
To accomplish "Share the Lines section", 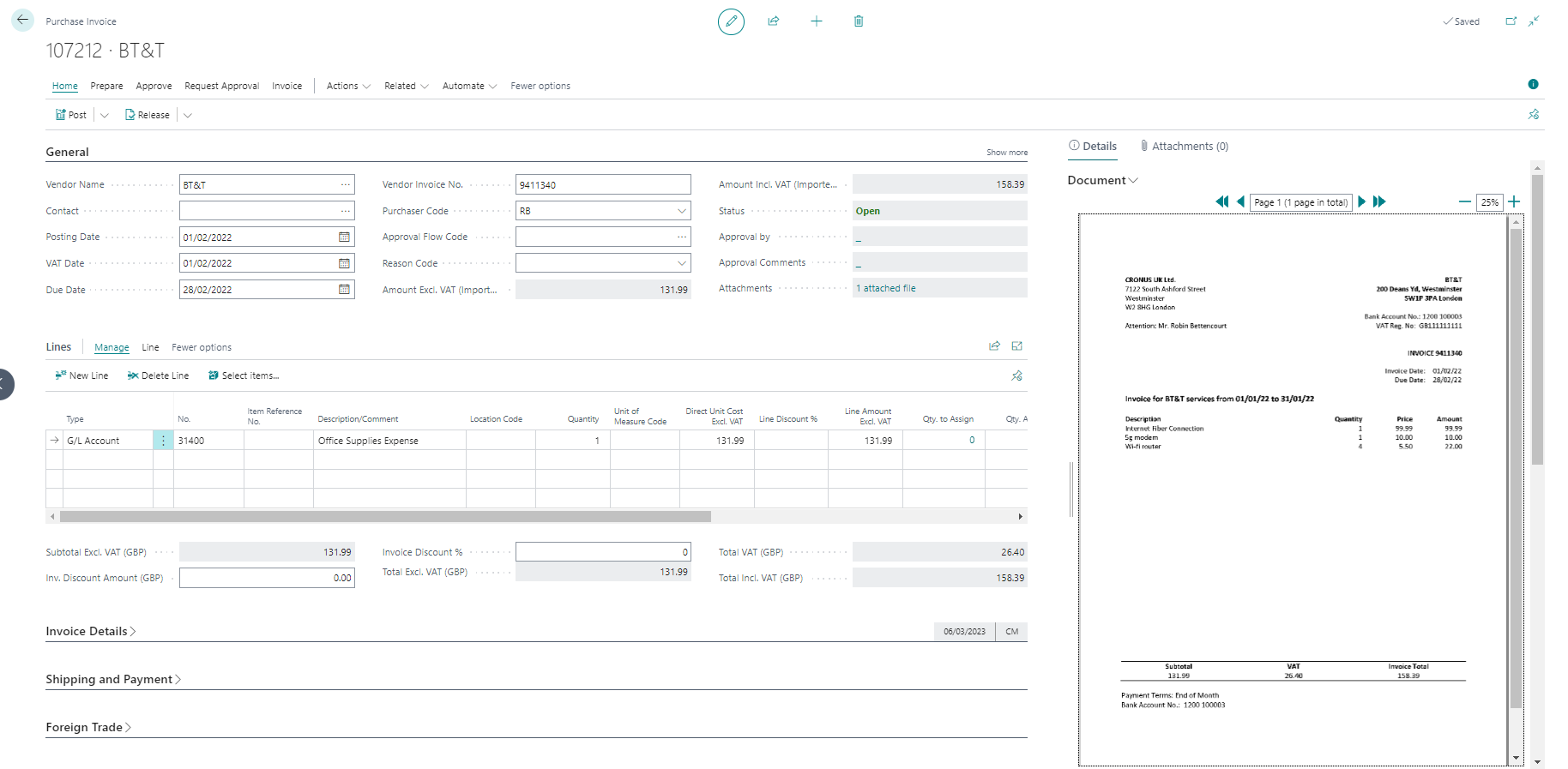I will (x=994, y=346).
